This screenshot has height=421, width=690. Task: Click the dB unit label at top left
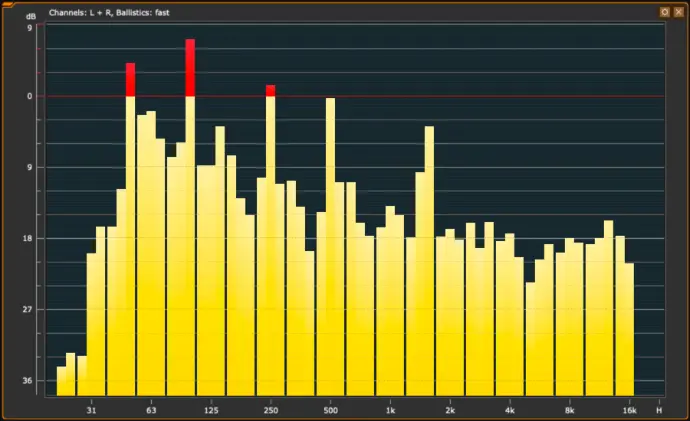coord(30,19)
